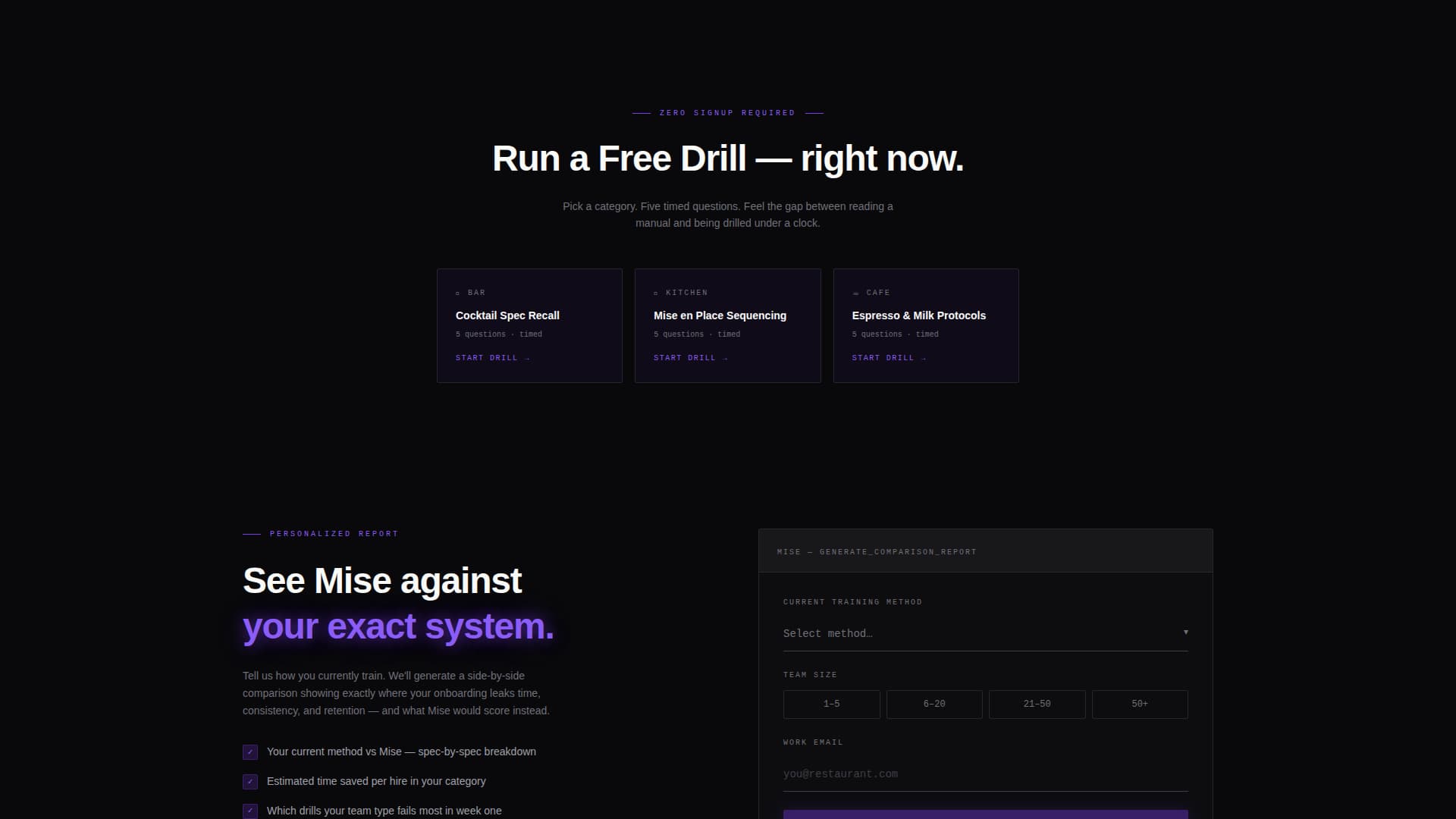Click the small icon beside the BAR label

click(457, 293)
